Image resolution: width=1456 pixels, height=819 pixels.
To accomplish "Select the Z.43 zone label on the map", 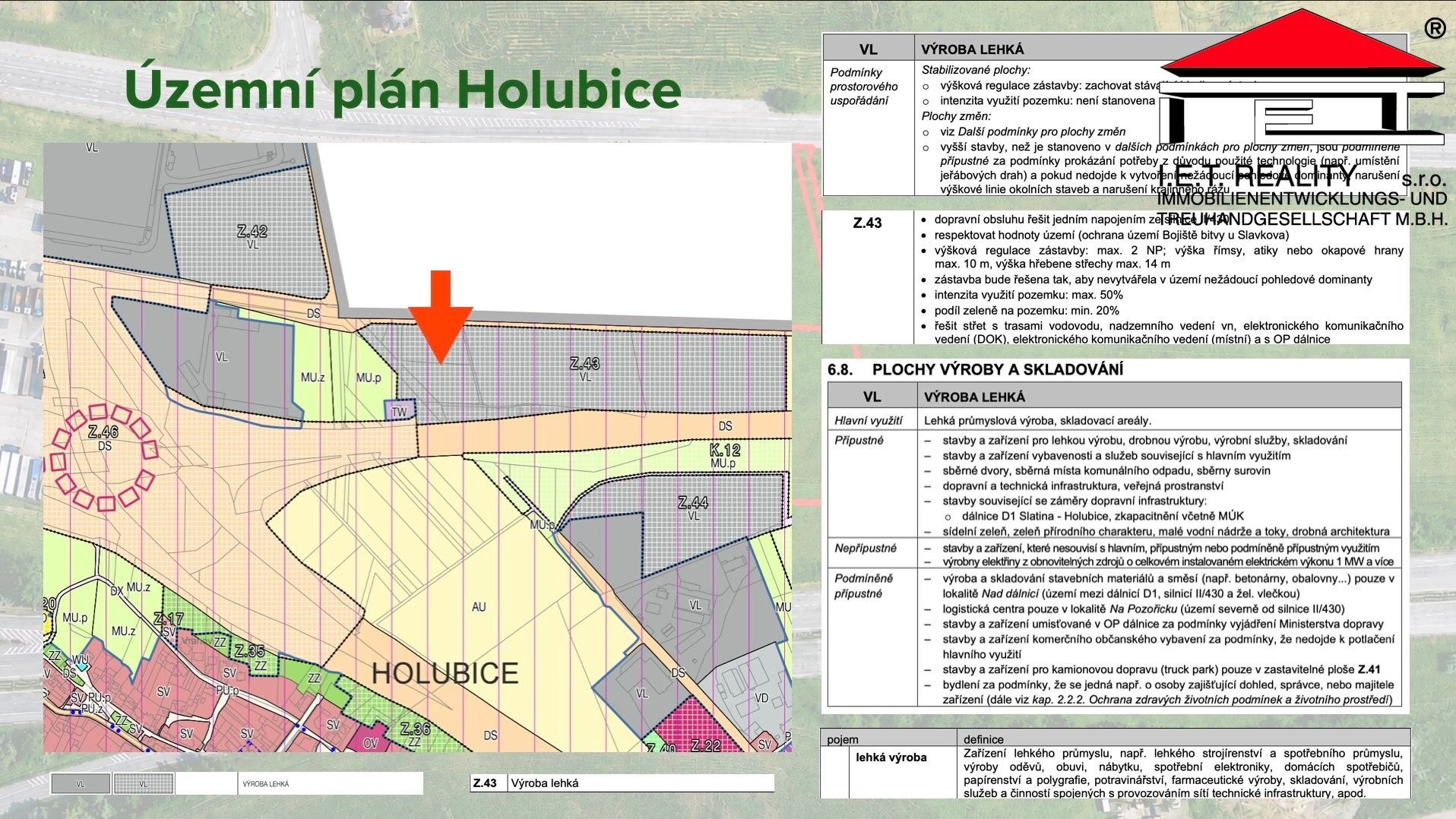I will tap(584, 364).
